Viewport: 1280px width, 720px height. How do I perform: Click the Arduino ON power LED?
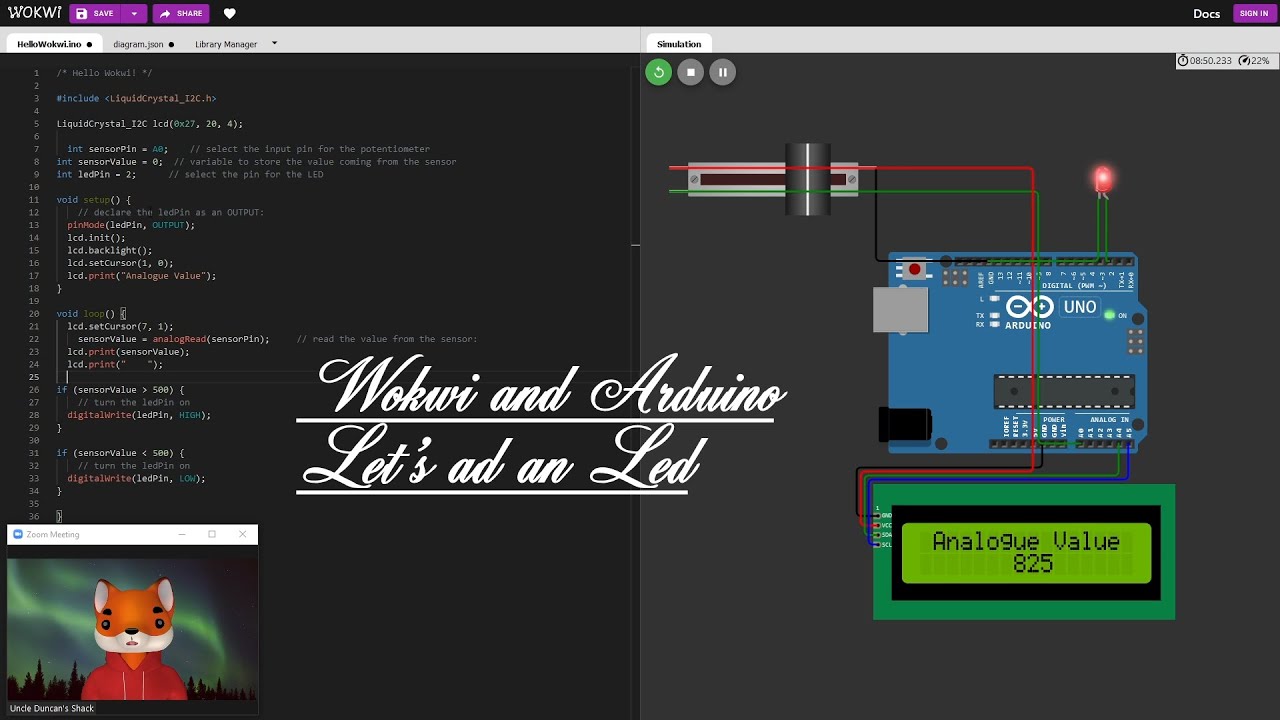tap(1109, 315)
